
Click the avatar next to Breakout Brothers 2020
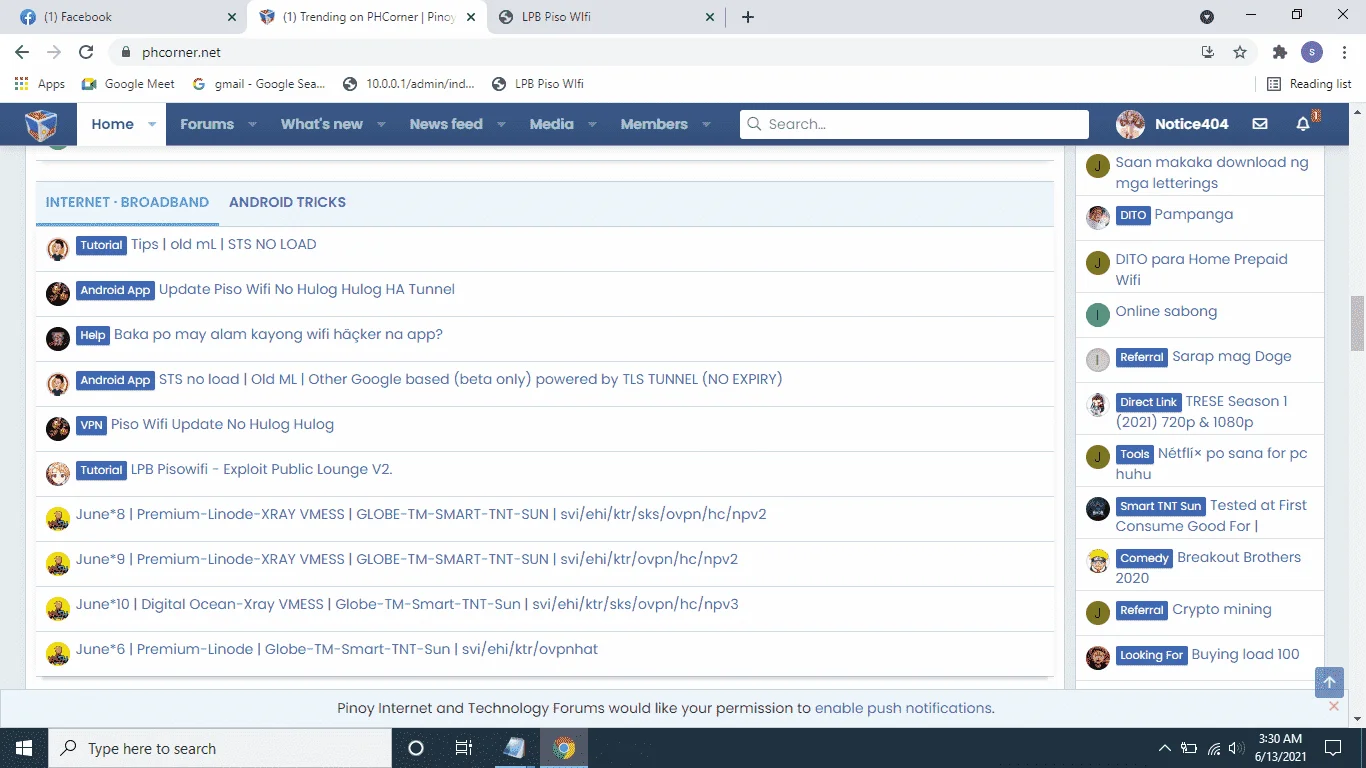click(x=1098, y=560)
